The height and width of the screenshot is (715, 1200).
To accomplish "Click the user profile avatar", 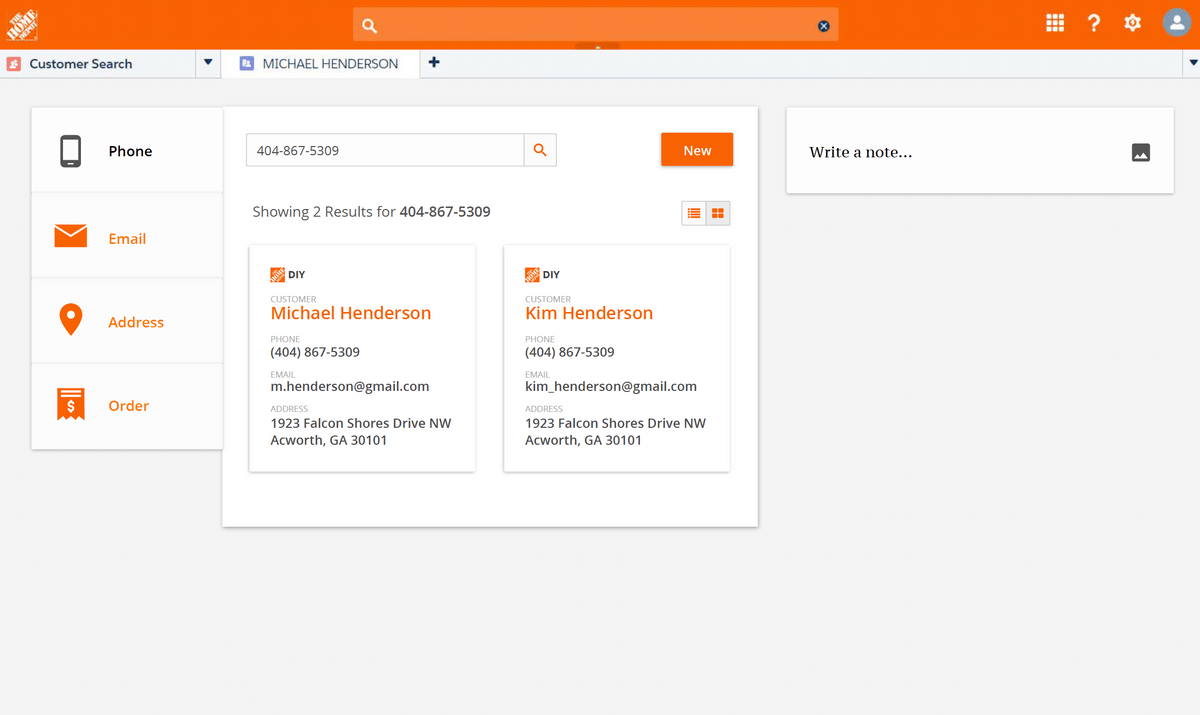I will (1176, 23).
